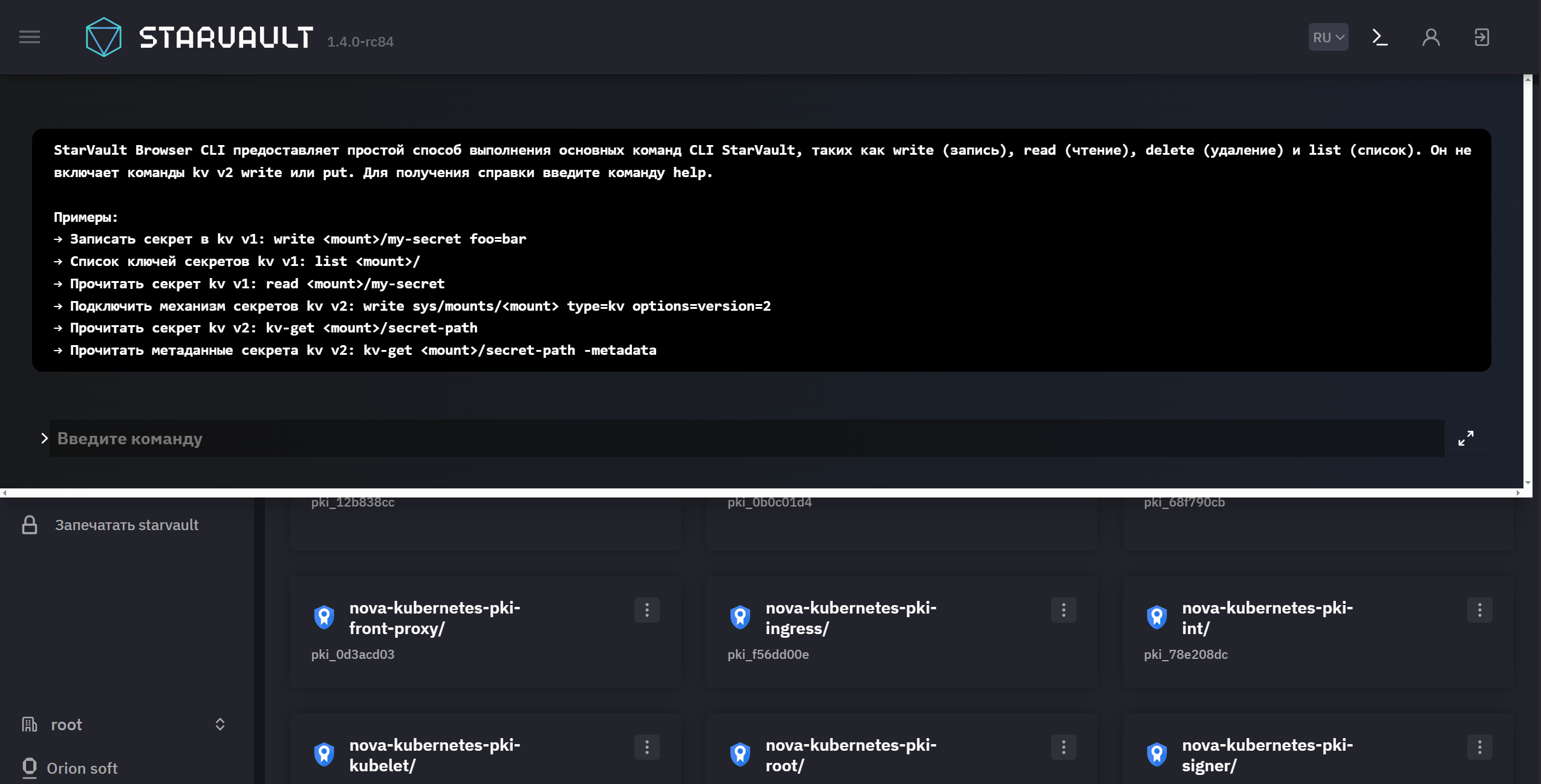Open options menu for nova-kubernetes-pki-ingress/
1541x784 pixels.
(x=1063, y=609)
